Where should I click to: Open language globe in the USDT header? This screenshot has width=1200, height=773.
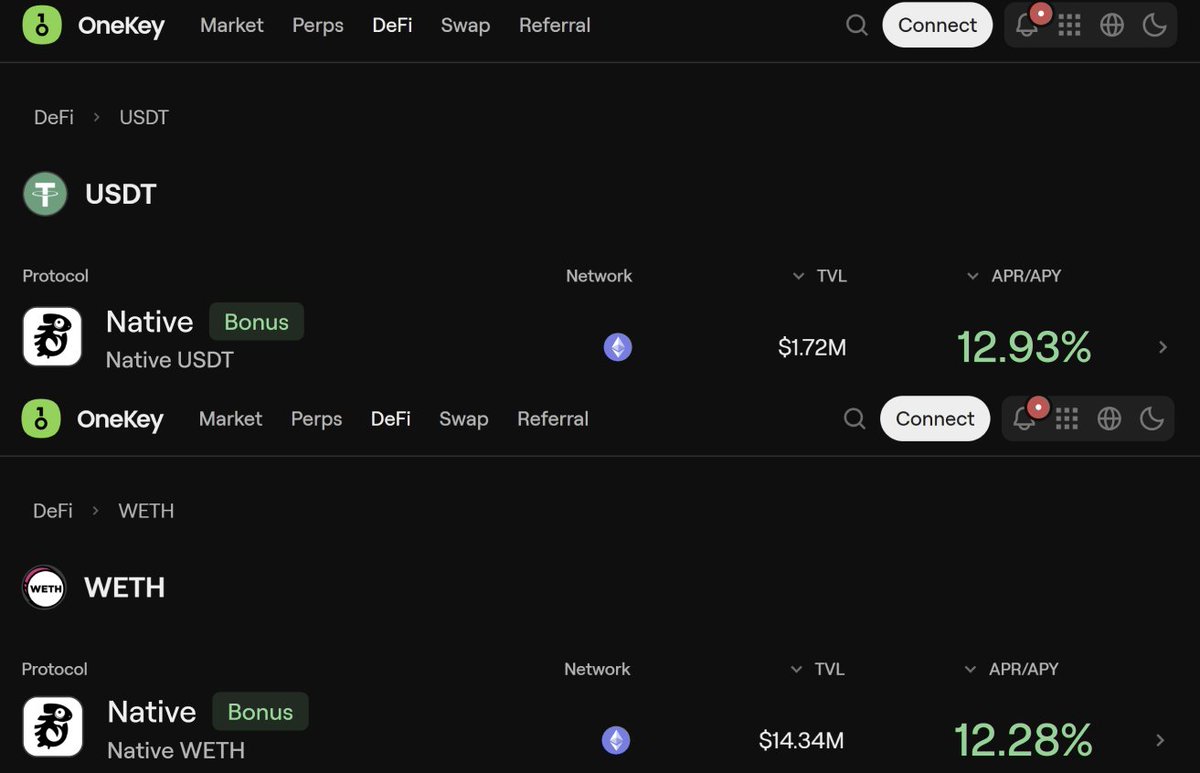[1112, 25]
